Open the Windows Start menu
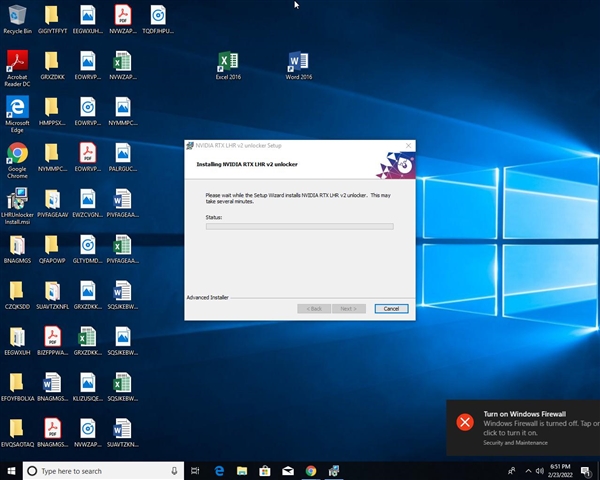This screenshot has width=600, height=480. tap(11, 471)
